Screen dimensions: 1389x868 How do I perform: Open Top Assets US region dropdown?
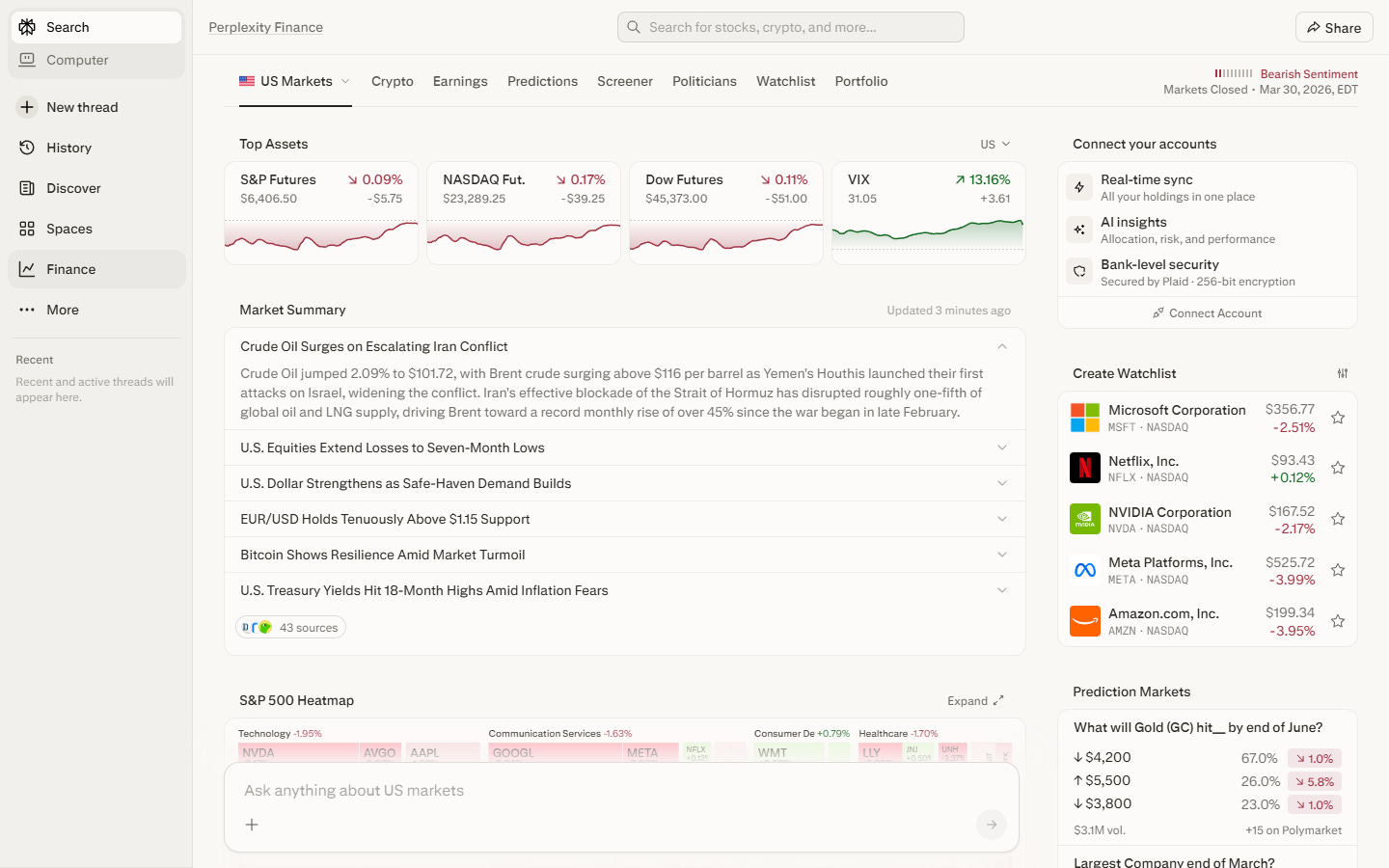995,144
